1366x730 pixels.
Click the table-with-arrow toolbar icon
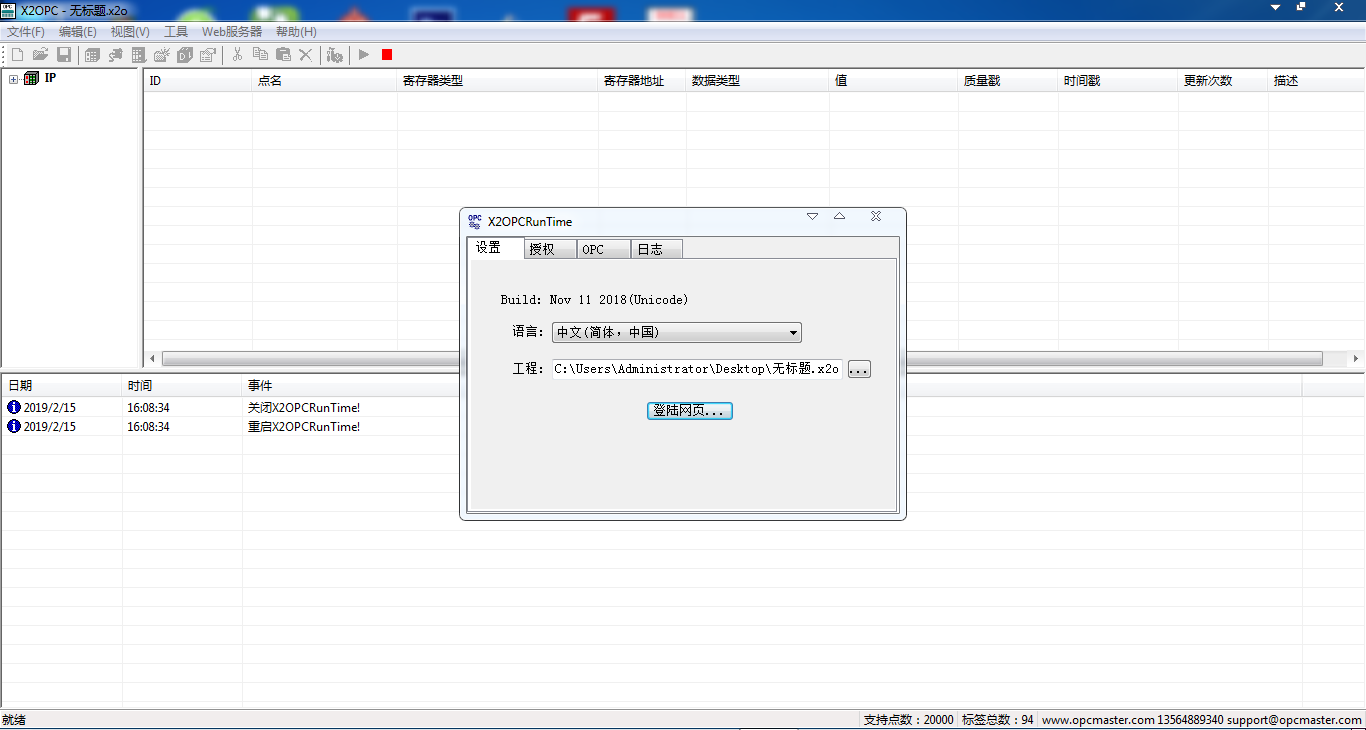point(139,55)
